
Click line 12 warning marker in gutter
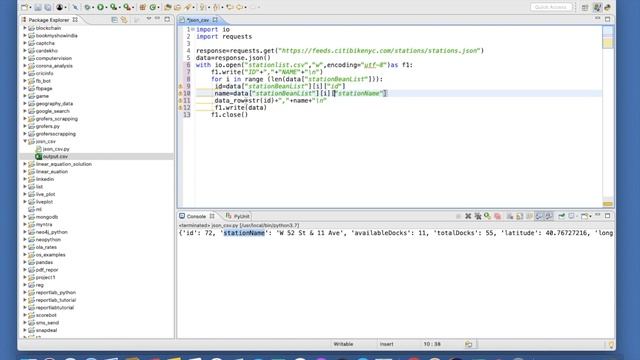(x=180, y=108)
